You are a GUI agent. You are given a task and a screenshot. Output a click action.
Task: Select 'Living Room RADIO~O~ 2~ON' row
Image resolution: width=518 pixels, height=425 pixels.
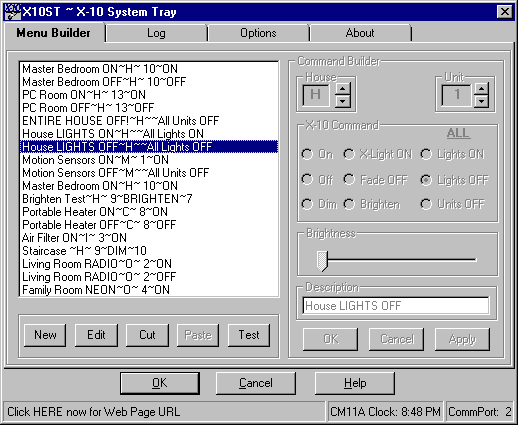coord(149,264)
